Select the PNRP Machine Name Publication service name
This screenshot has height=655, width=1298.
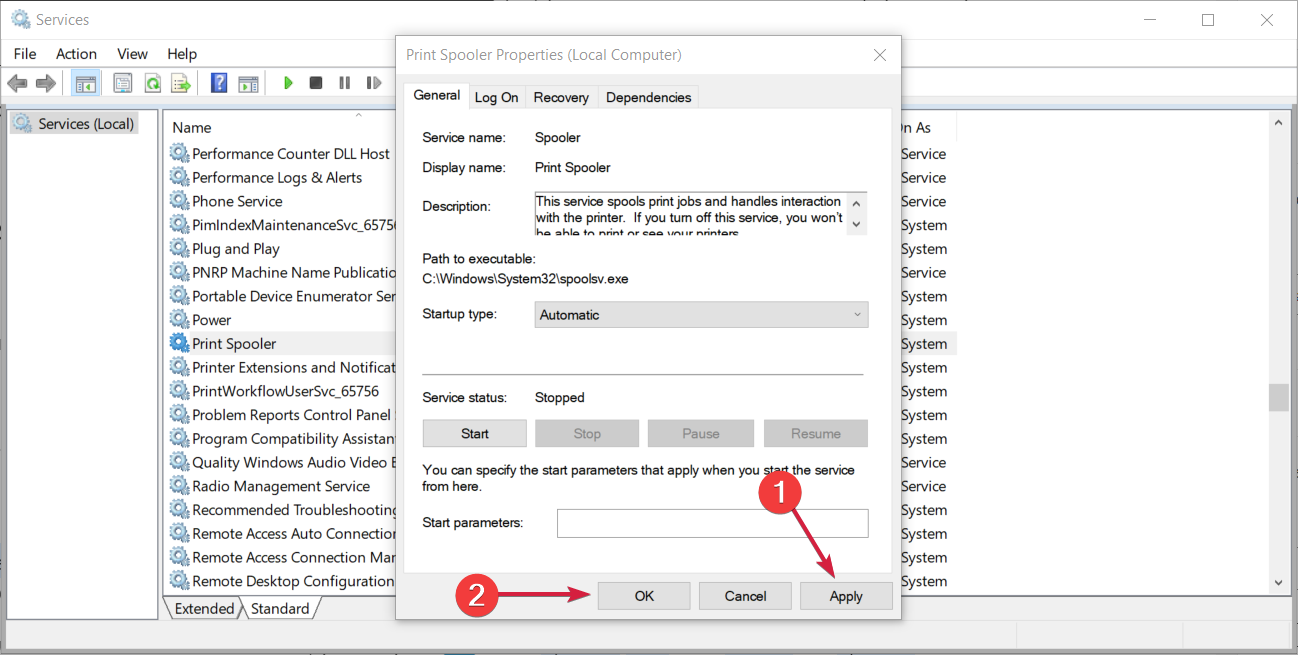[x=295, y=272]
